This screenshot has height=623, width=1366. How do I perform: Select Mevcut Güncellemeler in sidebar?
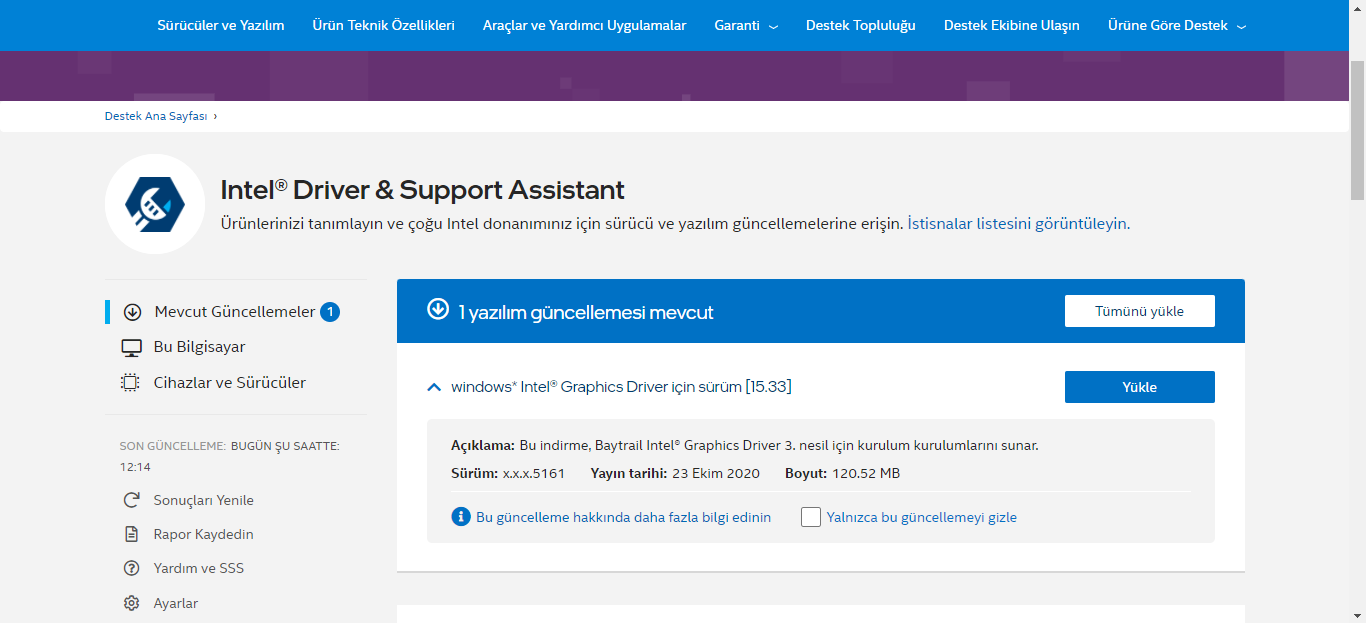(x=235, y=312)
